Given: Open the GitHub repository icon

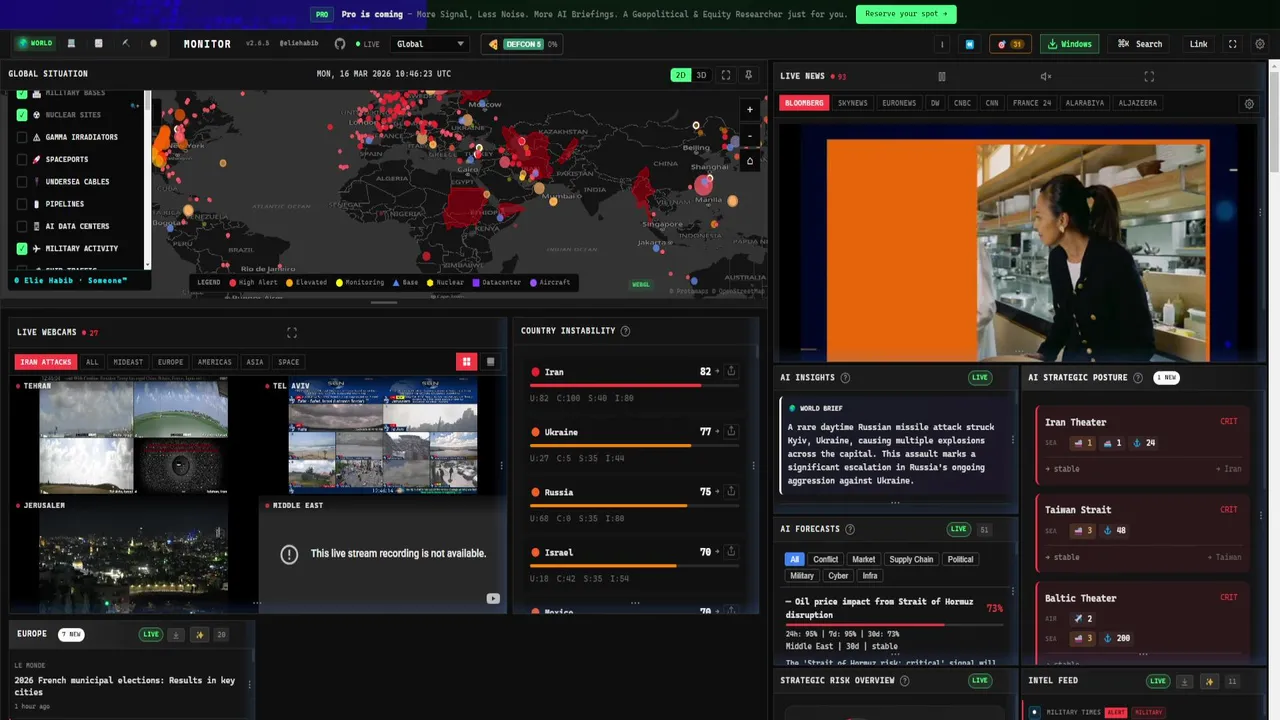Looking at the screenshot, I should (x=340, y=44).
